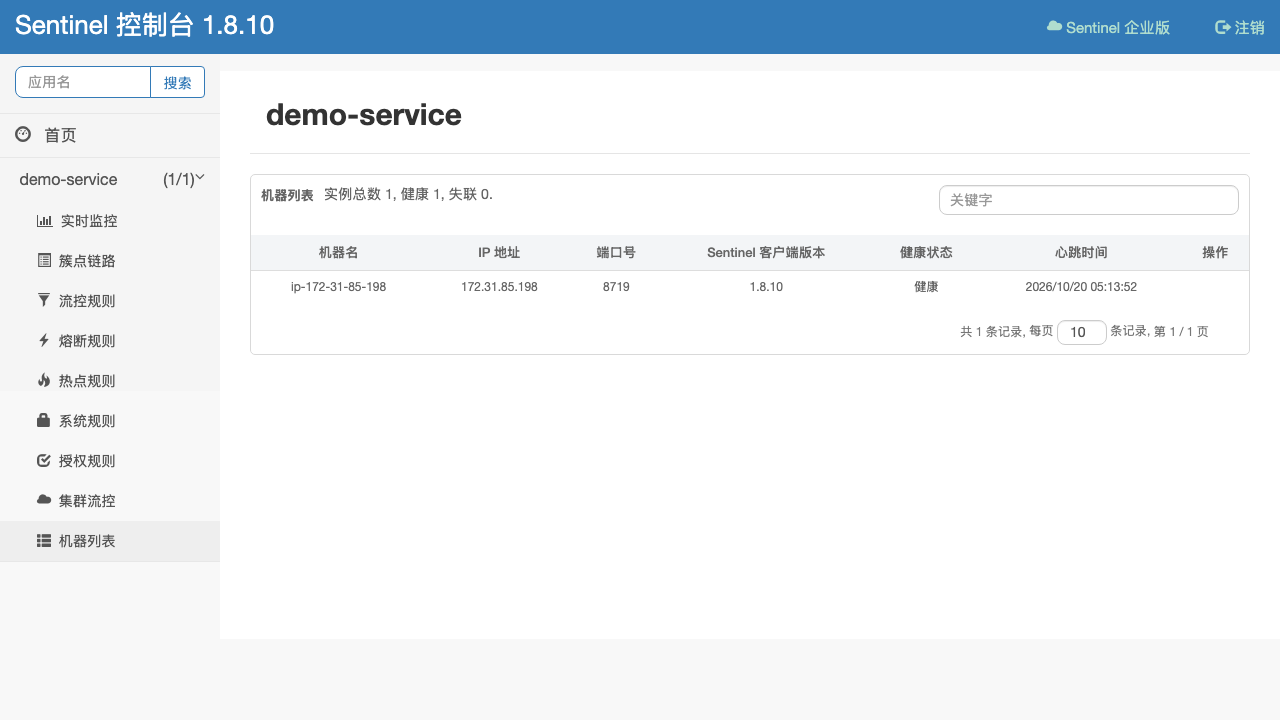The image size is (1280, 720).
Task: Click the 健康状态 column header
Action: pos(926,253)
